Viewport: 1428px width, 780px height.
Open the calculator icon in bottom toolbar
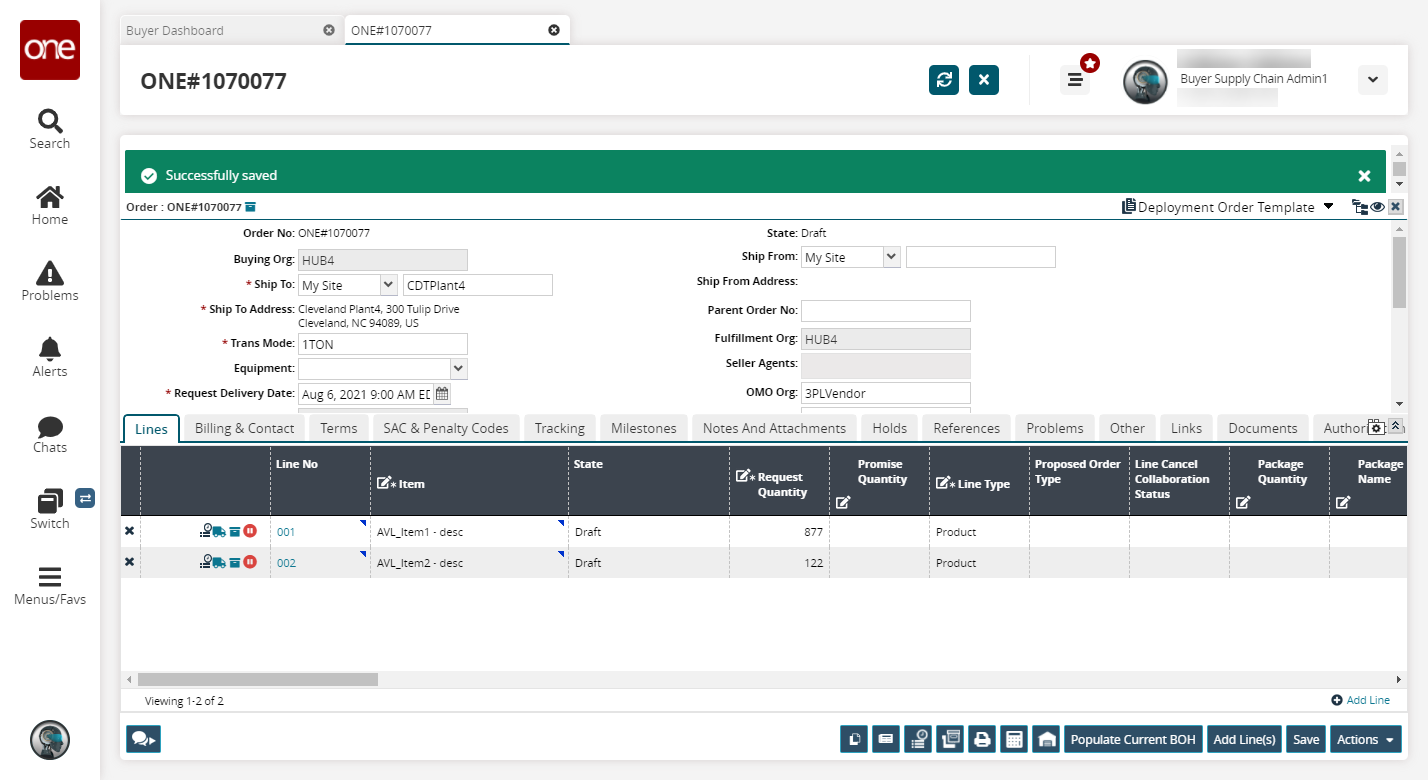pyautogui.click(x=1014, y=740)
